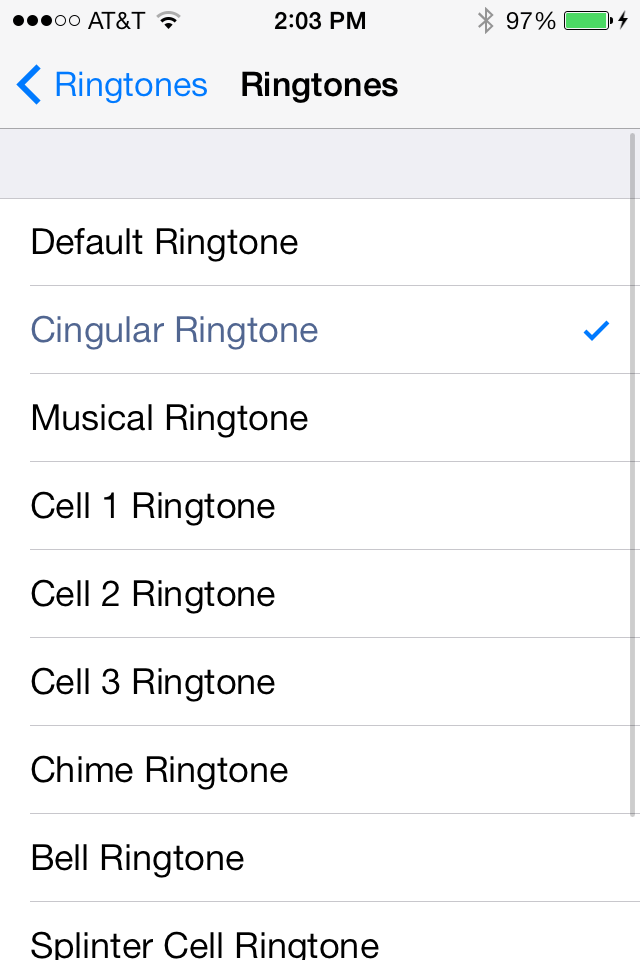The height and width of the screenshot is (960, 640).
Task: Tap the charging bolt icon
Action: pyautogui.click(x=623, y=21)
